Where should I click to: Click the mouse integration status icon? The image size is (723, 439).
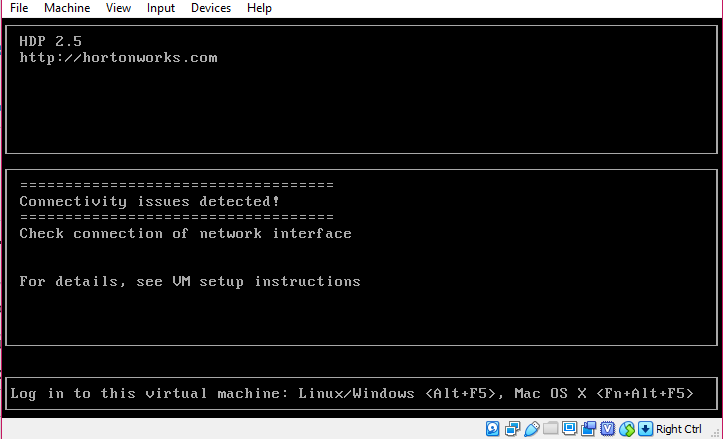click(627, 429)
